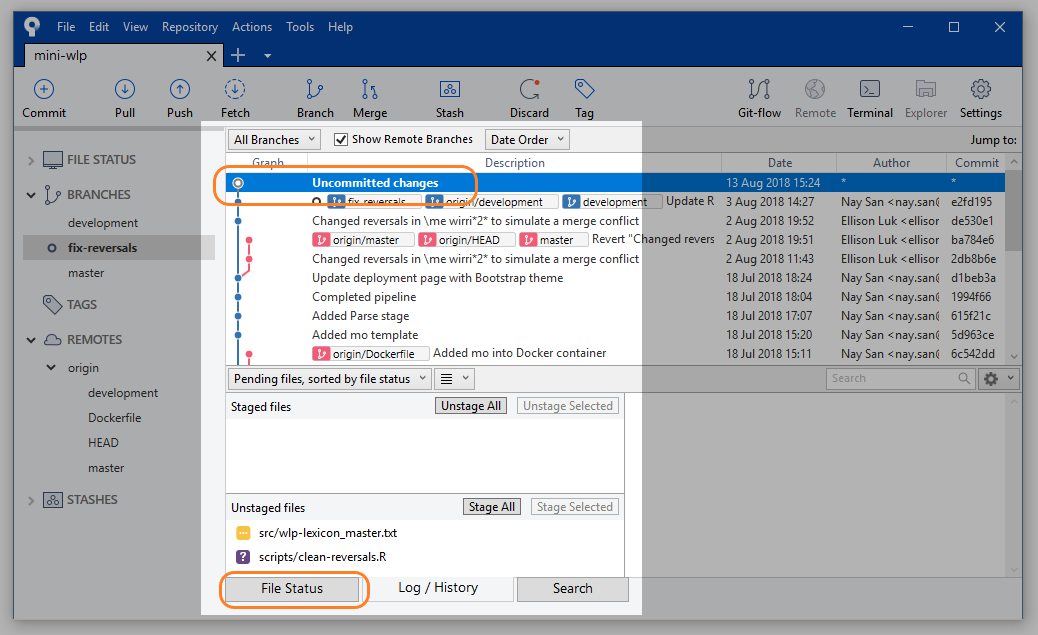This screenshot has width=1038, height=635.
Task: Open the Repository menu
Action: (190, 27)
